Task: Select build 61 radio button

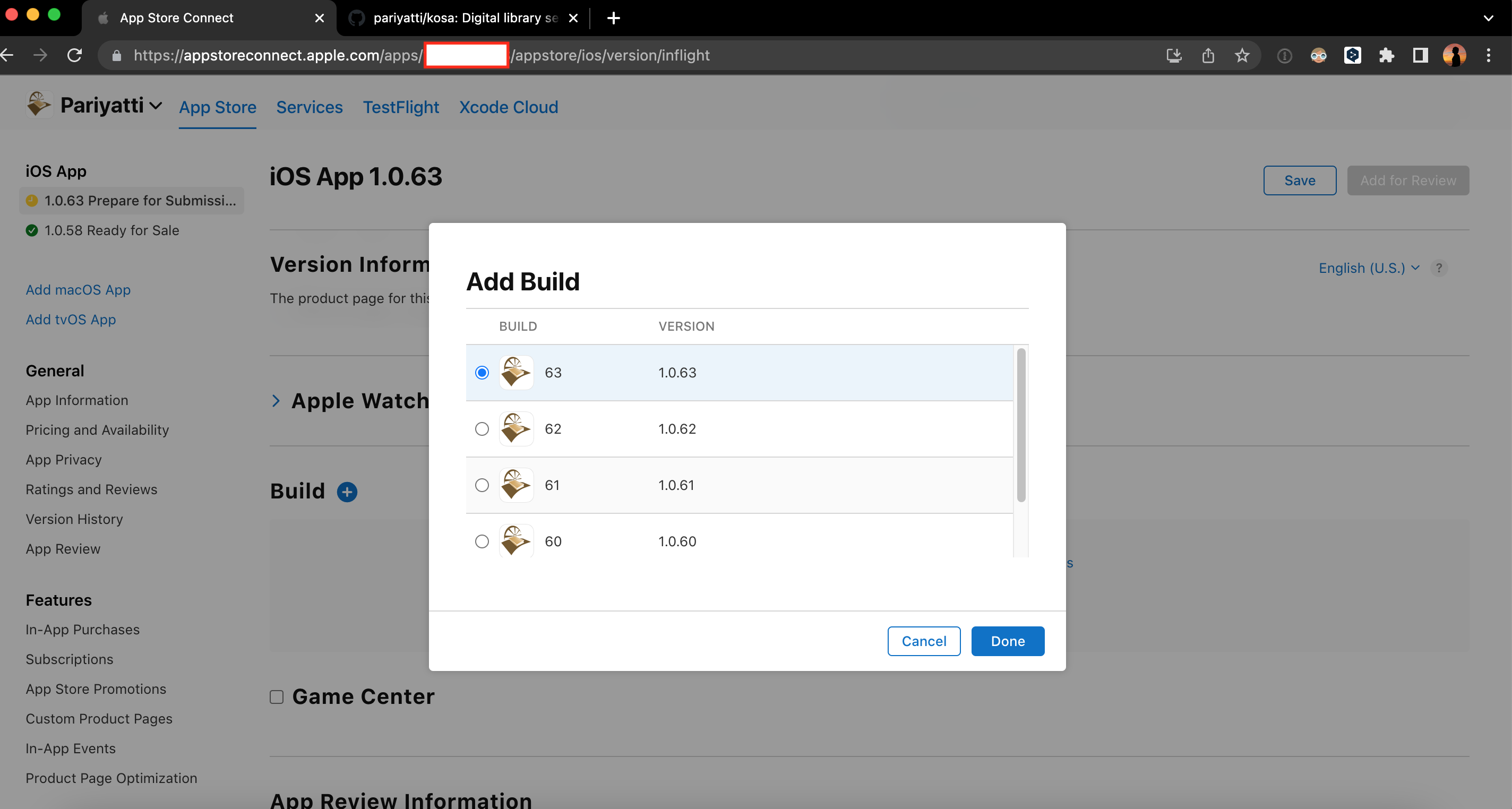Action: [482, 485]
